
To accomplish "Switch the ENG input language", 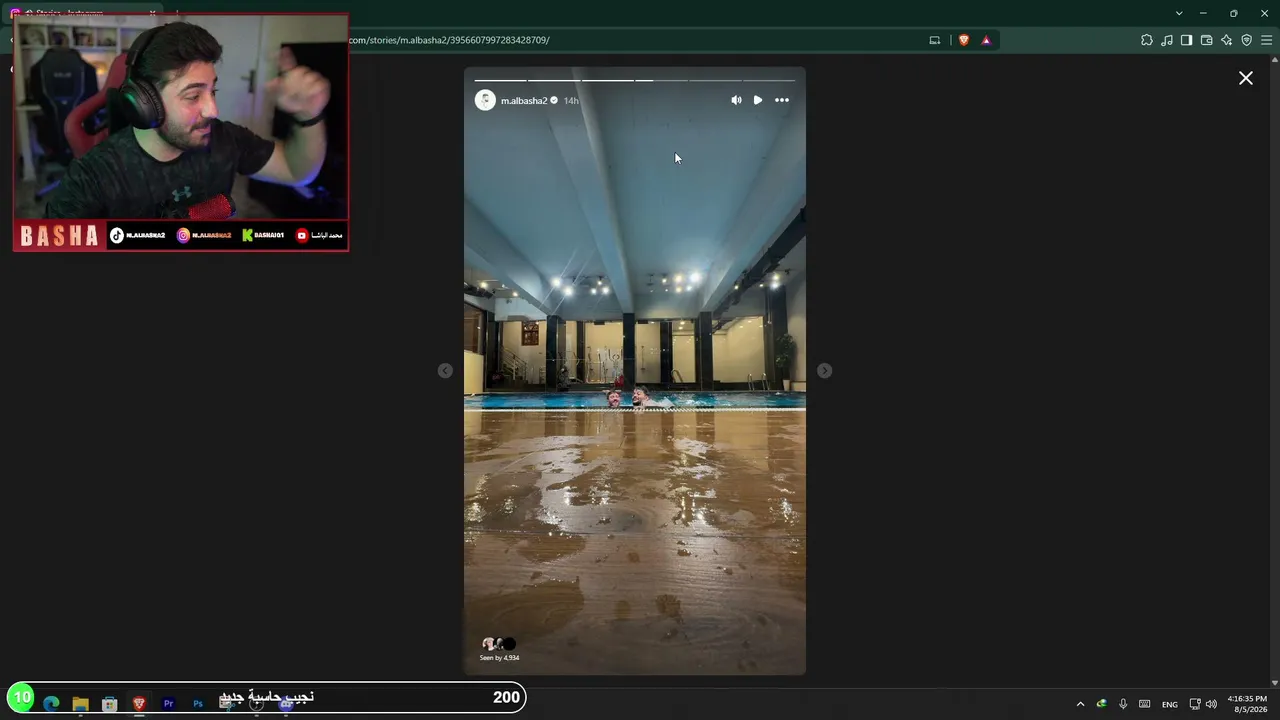I will click(1169, 704).
